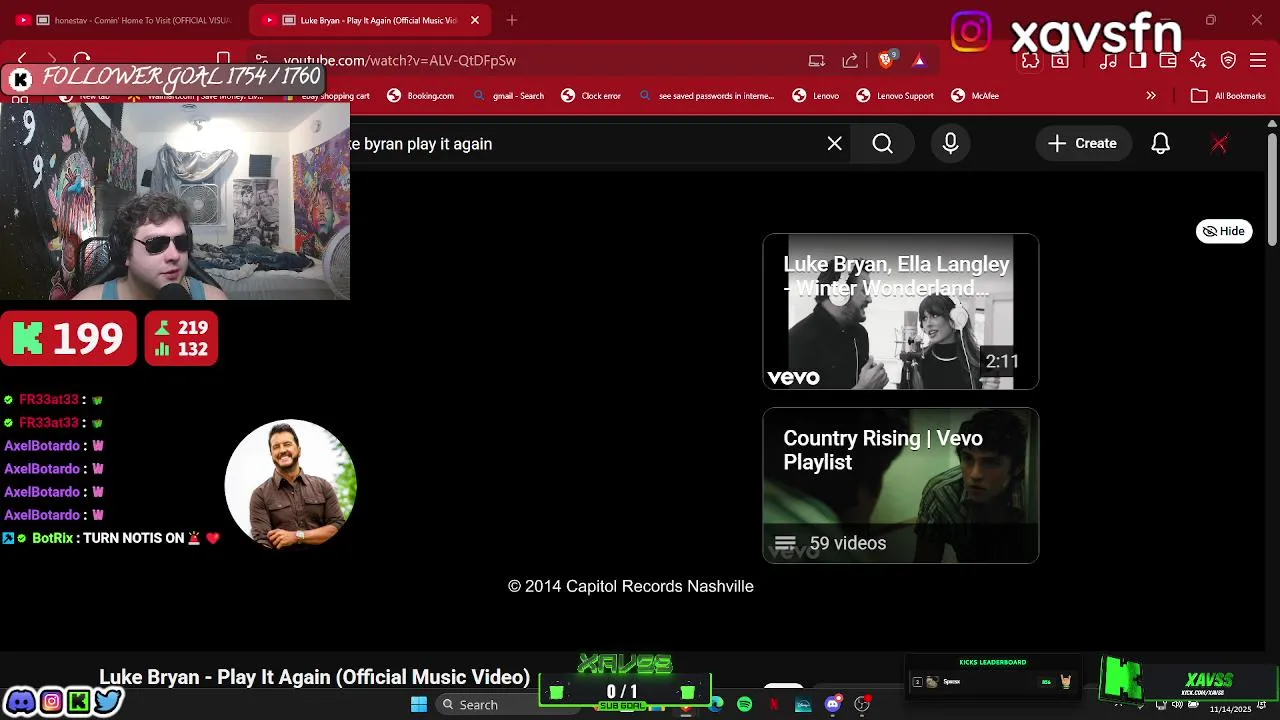
Task: Open the browser hamburger menu
Action: [x=1259, y=60]
